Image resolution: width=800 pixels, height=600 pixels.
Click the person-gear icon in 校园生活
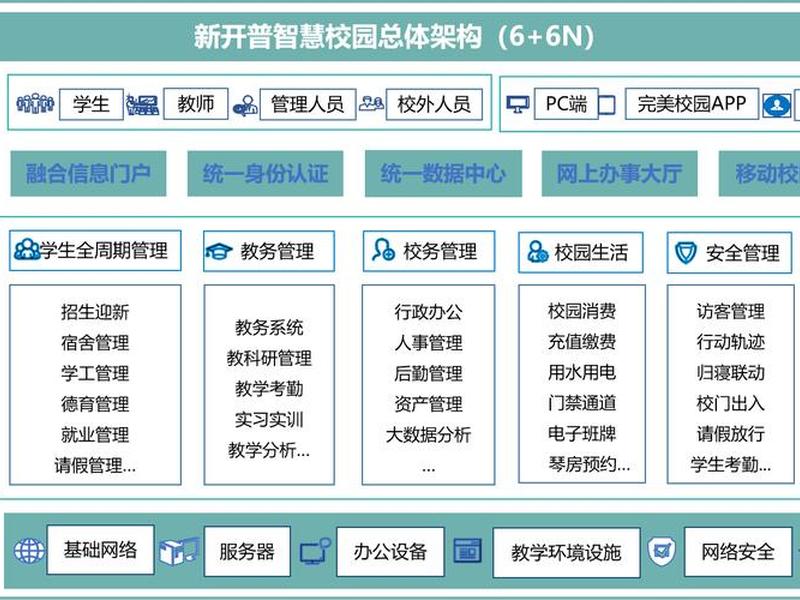[537, 252]
